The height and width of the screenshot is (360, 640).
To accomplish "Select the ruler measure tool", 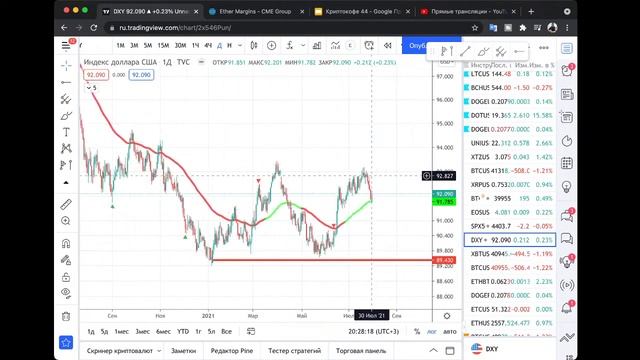I will pos(66,204).
